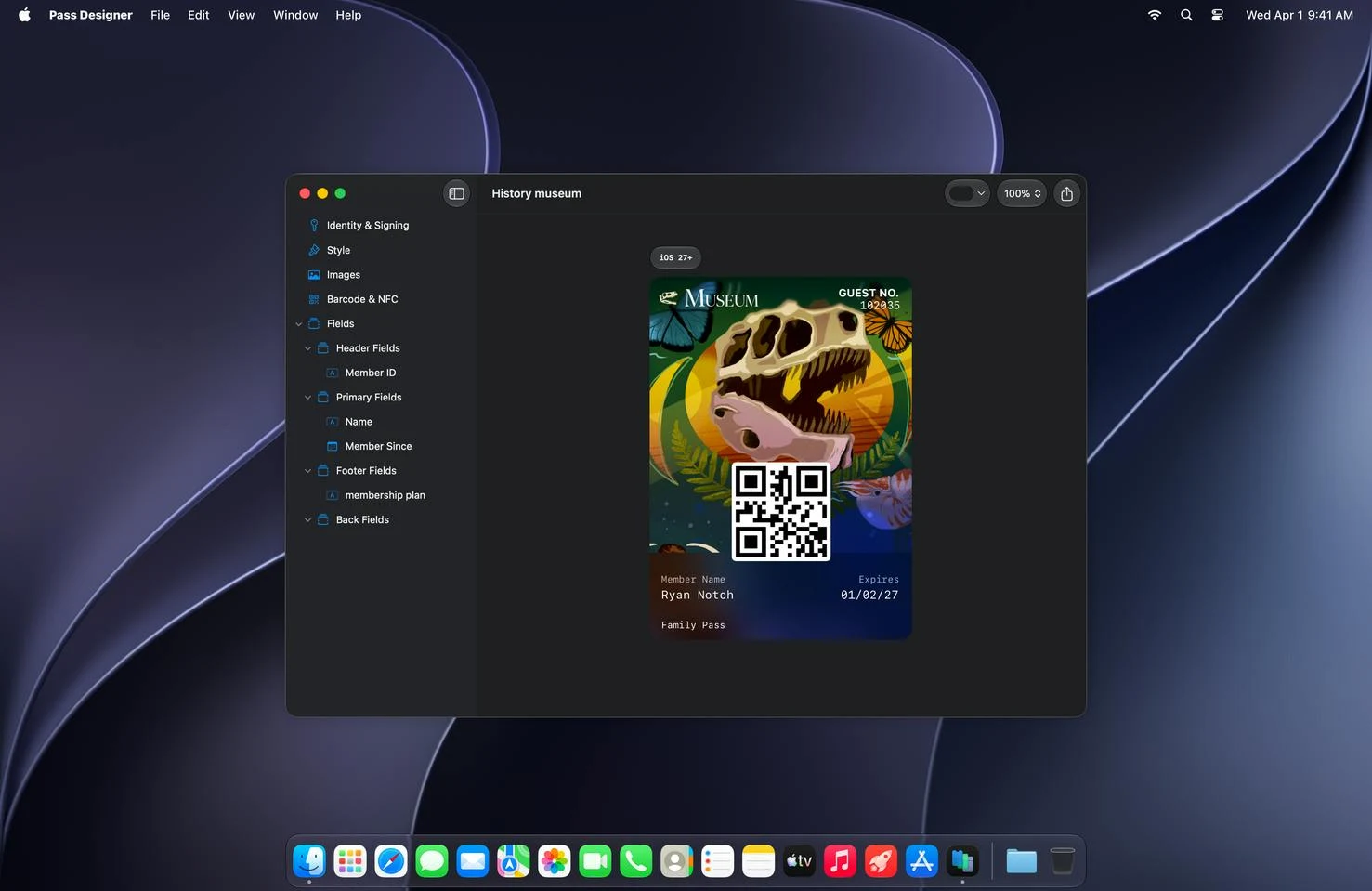The width and height of the screenshot is (1372, 891).
Task: Collapse the Fields group chevron
Action: 299,324
